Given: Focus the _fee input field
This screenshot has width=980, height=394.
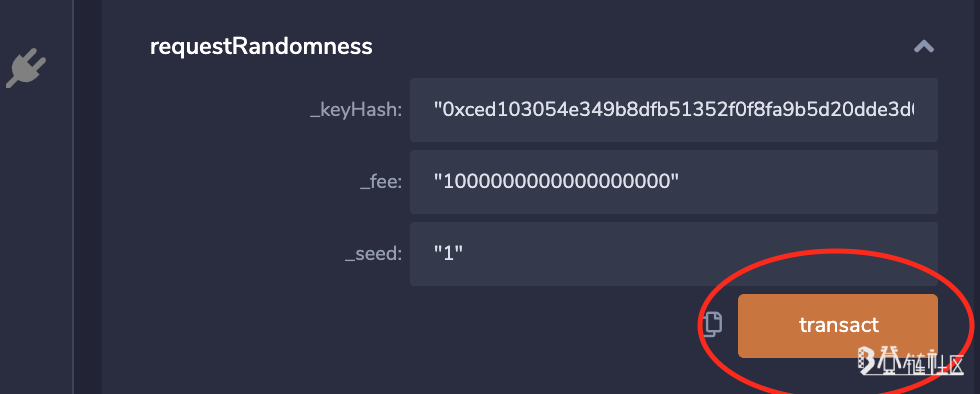Looking at the screenshot, I should pos(674,182).
